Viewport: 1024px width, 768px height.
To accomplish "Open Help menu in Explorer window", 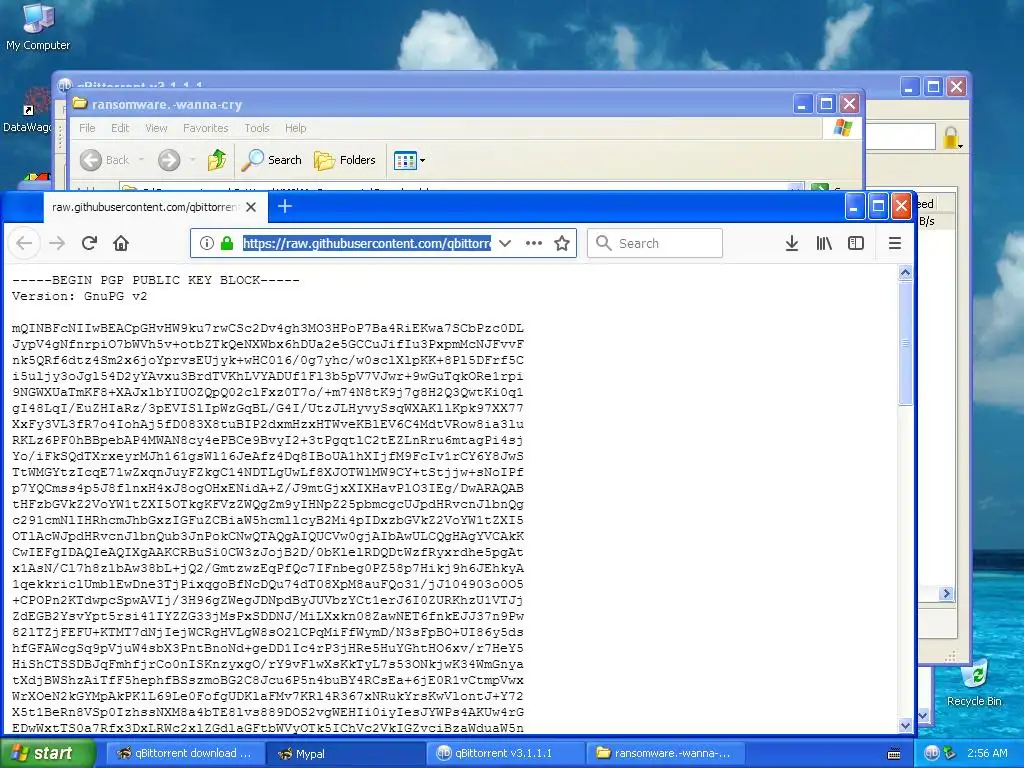I will [x=295, y=128].
